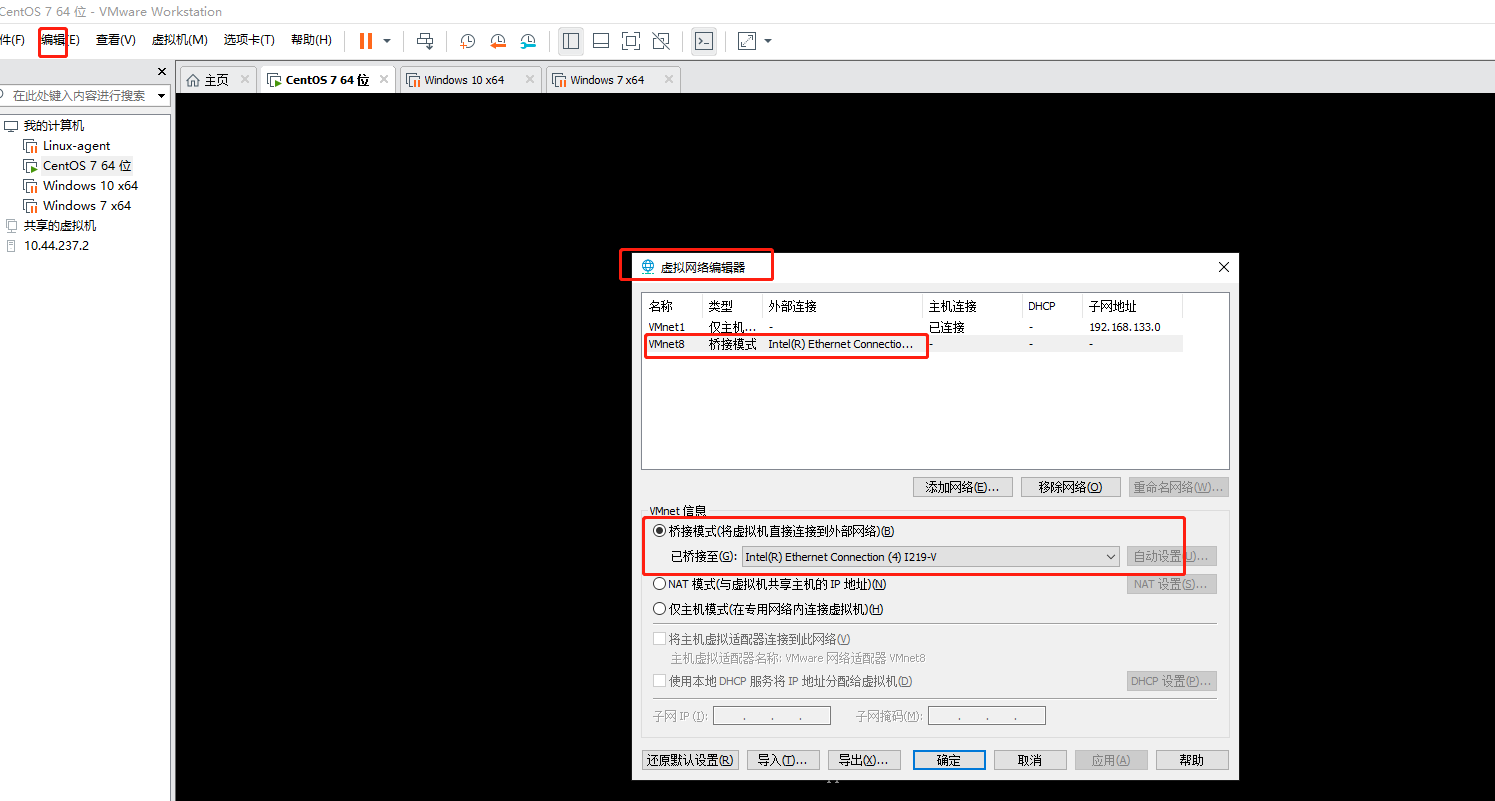Click the Unity mode toolbar icon
Image resolution: width=1495 pixels, height=801 pixels.
[x=661, y=41]
